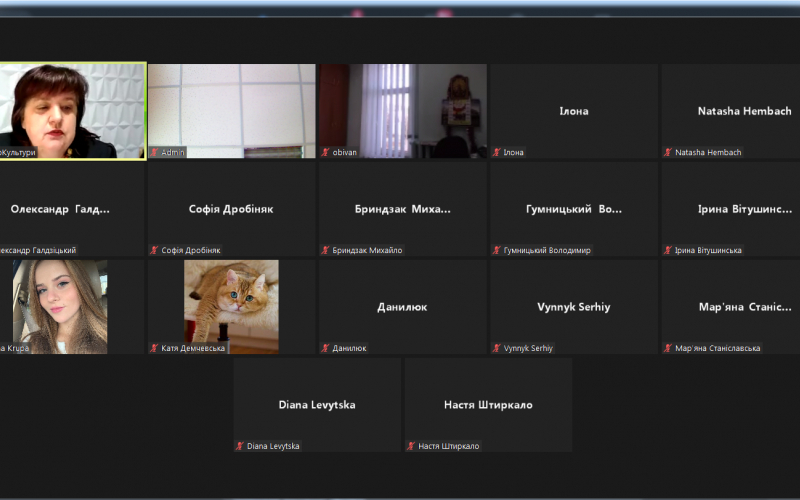The image size is (800, 500).
Task: Click Natasha Hembach's muted microphone icon
Action: coord(668,152)
